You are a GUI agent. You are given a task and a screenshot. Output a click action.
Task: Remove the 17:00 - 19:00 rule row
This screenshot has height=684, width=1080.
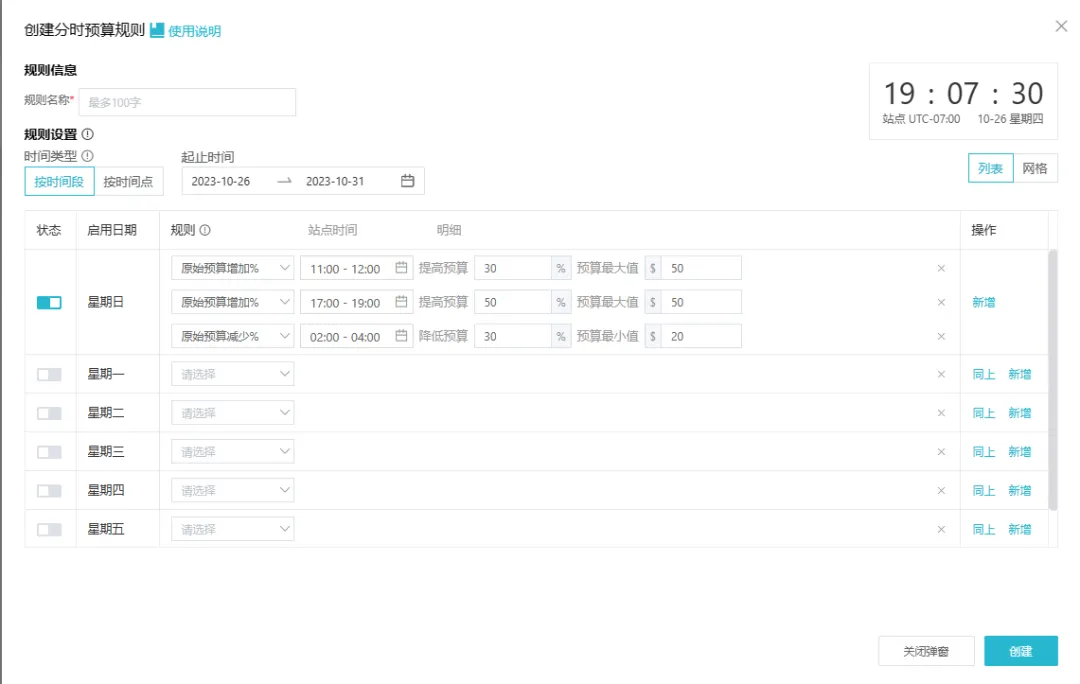coord(941,302)
